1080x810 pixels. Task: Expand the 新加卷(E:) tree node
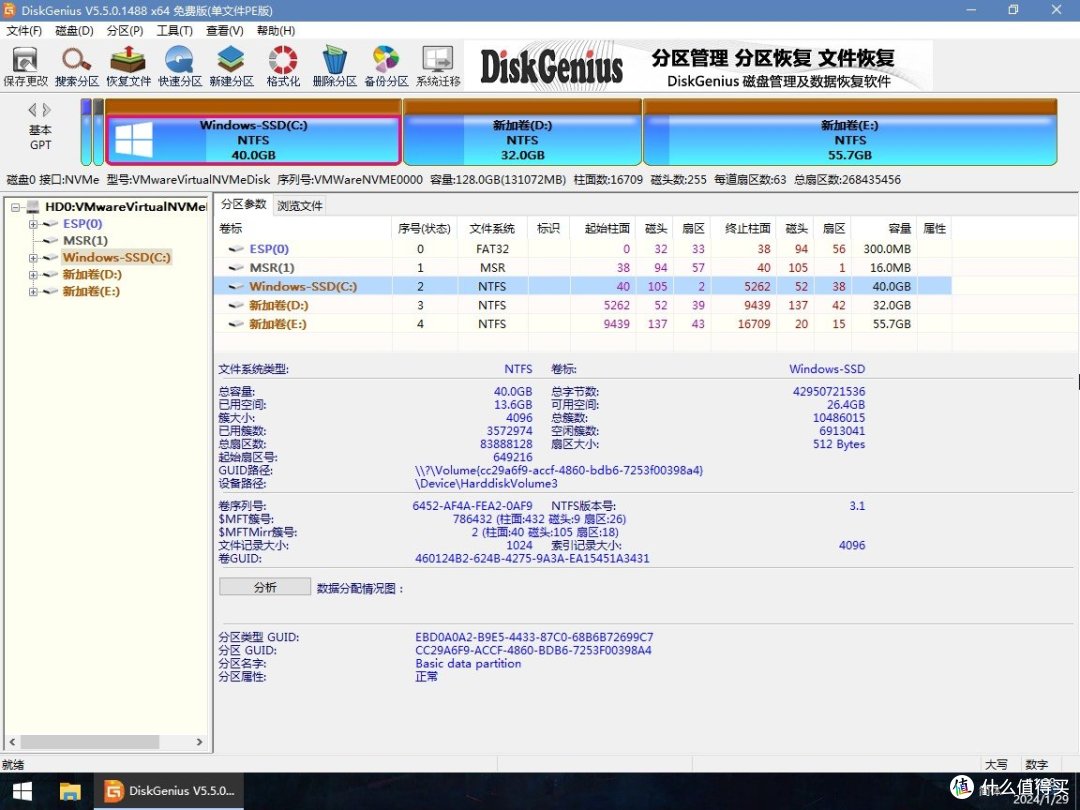(x=33, y=291)
